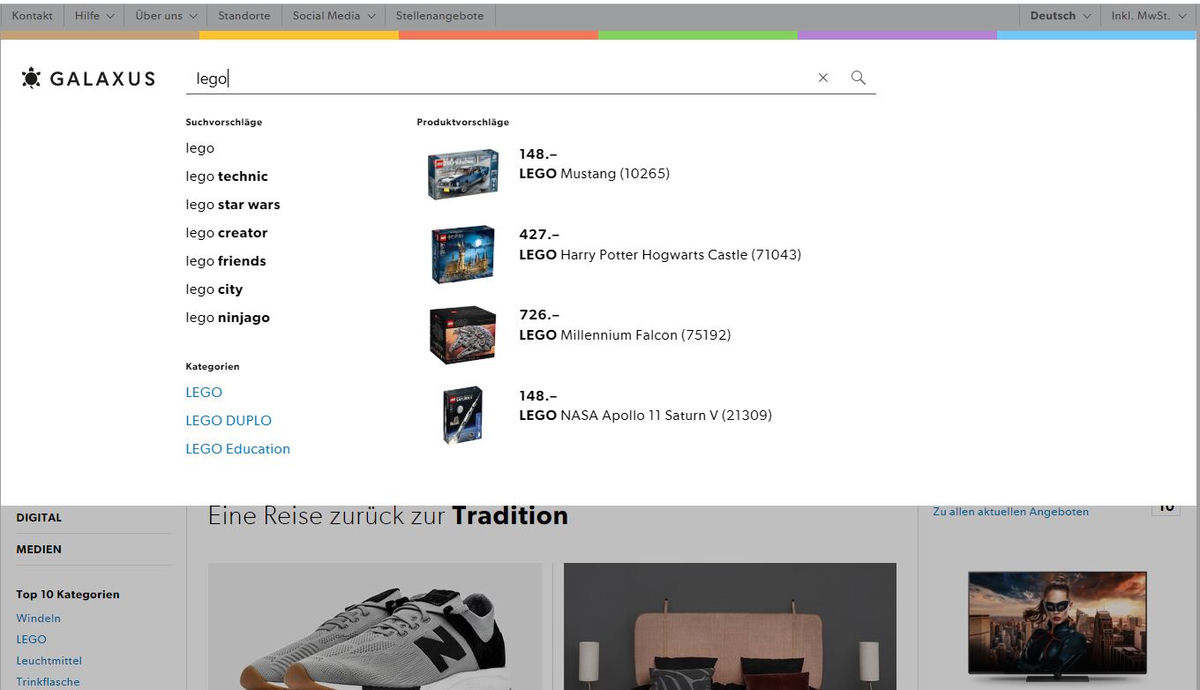Open the LEGO DUPLO category link
Image resolution: width=1200 pixels, height=690 pixels.
tap(228, 420)
